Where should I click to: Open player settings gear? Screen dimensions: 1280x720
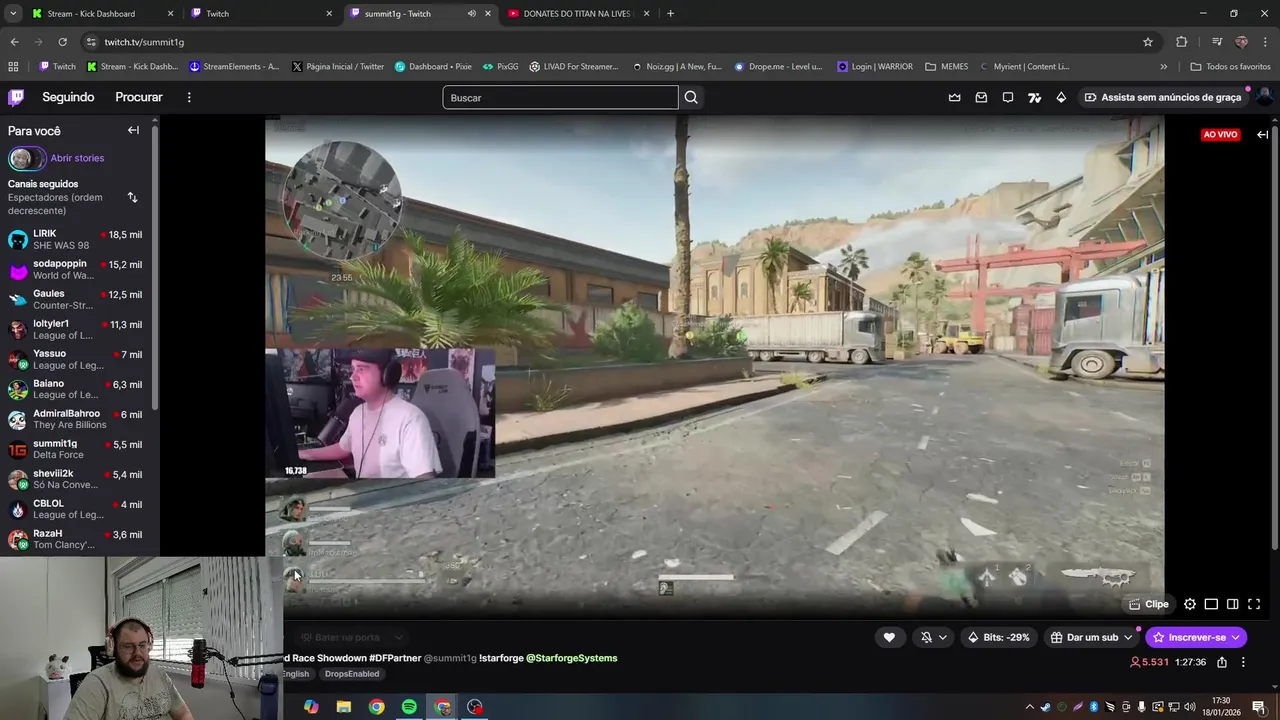(1190, 604)
